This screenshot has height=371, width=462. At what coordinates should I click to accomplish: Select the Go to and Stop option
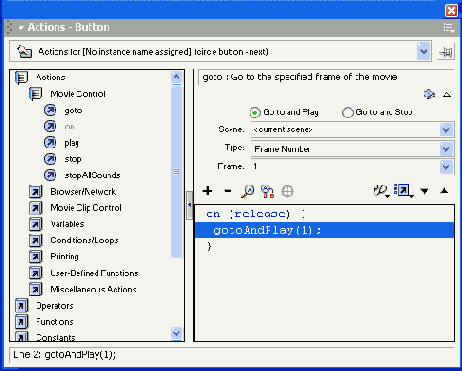[x=377, y=112]
